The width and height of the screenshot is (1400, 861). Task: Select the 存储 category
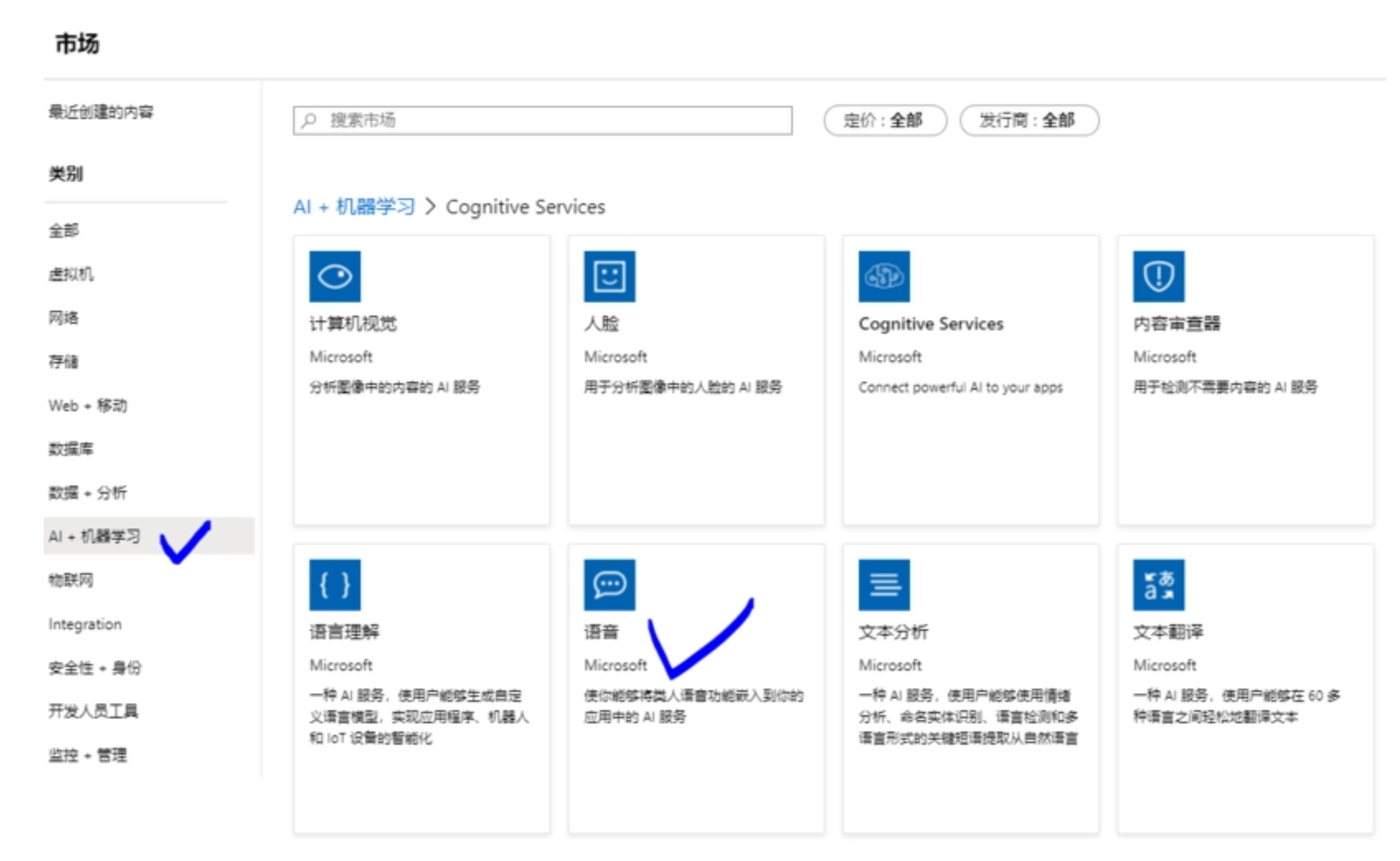(x=64, y=362)
